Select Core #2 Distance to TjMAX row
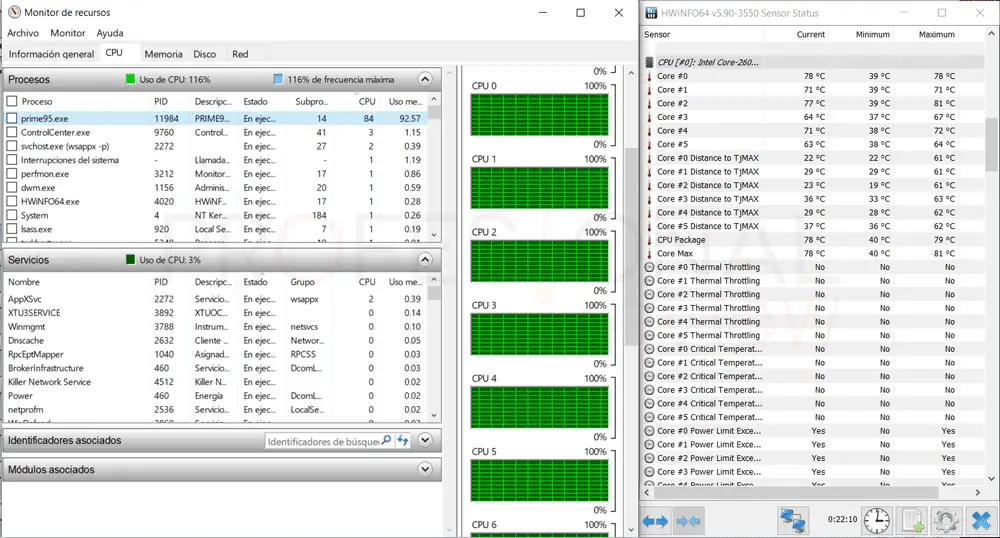This screenshot has height=538, width=1000. 812,185
